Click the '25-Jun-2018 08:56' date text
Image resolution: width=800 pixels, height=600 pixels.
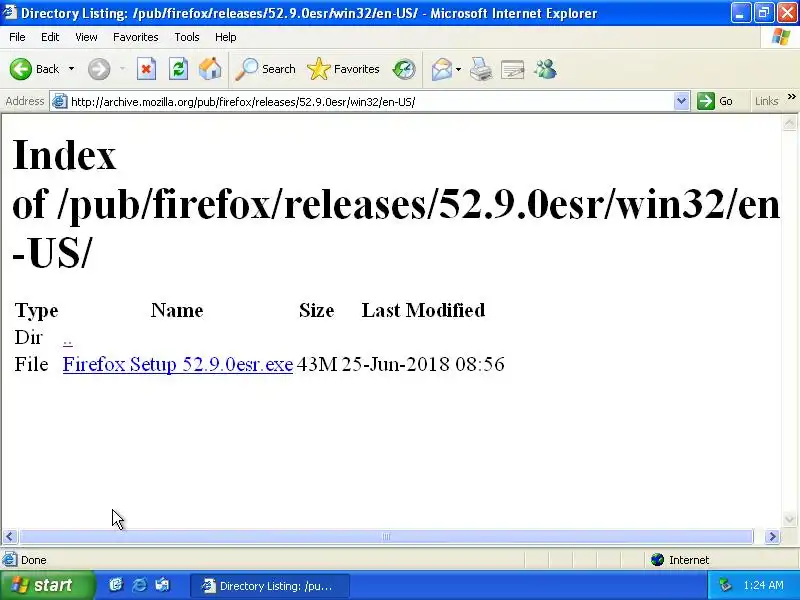point(423,364)
